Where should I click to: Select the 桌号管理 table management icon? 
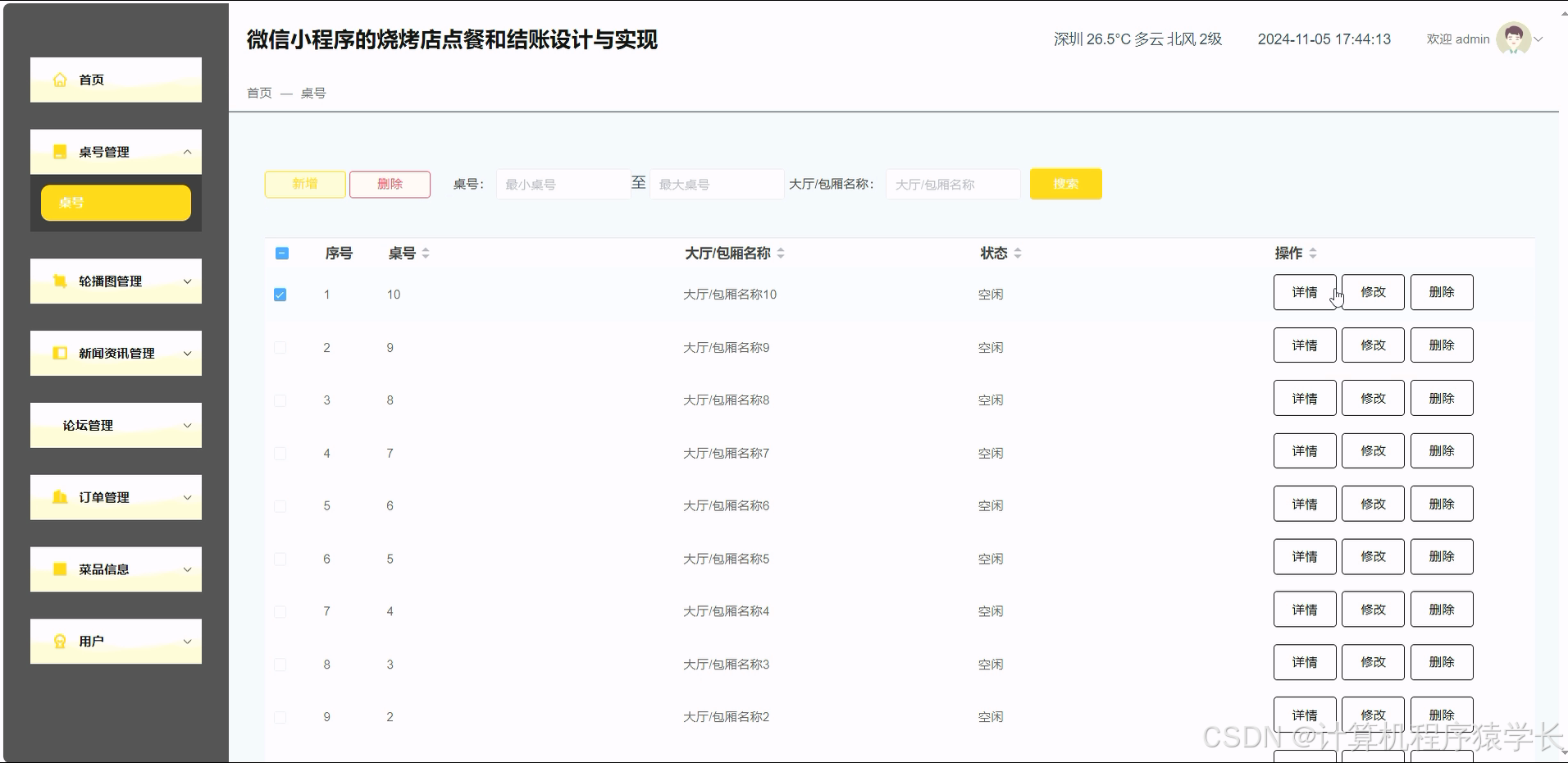point(58,151)
